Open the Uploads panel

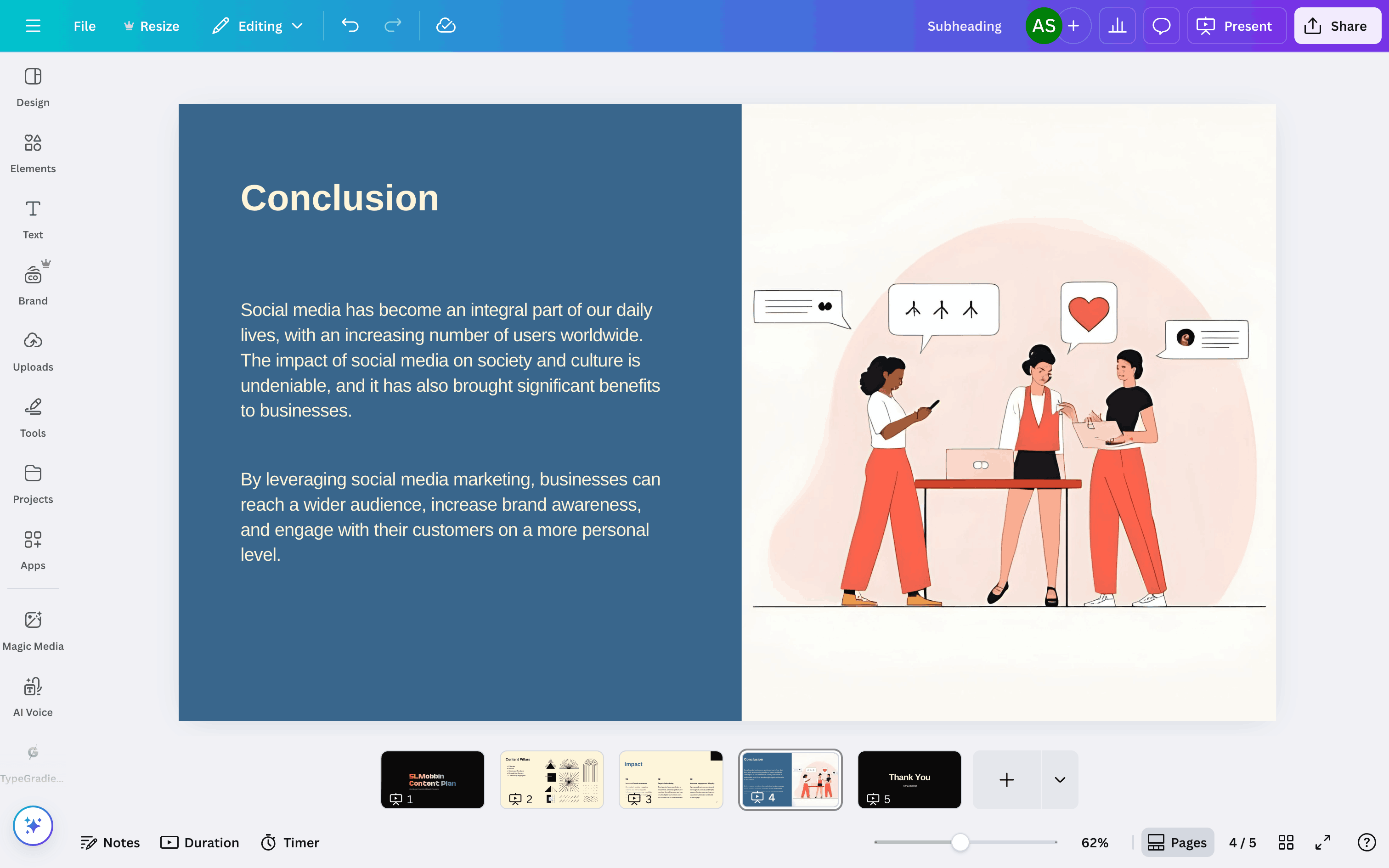[x=33, y=351]
